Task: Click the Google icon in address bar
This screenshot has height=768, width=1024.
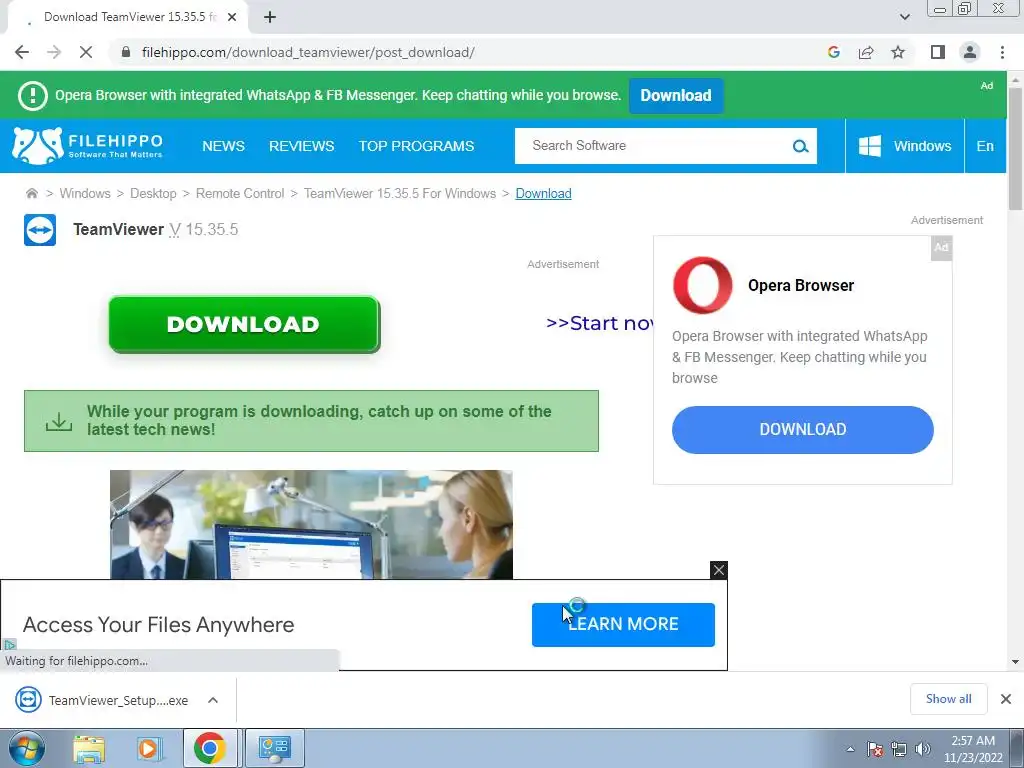Action: click(x=833, y=52)
